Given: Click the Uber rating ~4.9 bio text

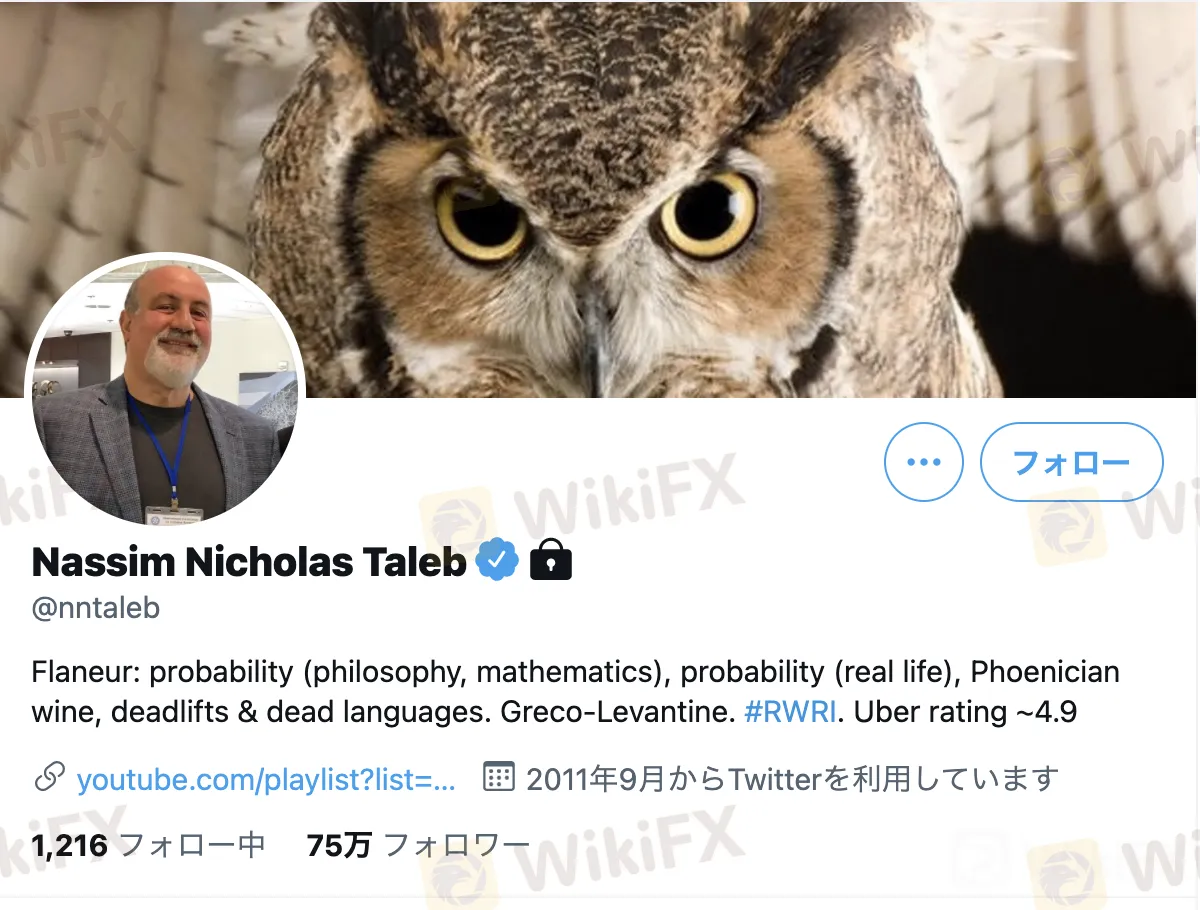Looking at the screenshot, I should 965,712.
